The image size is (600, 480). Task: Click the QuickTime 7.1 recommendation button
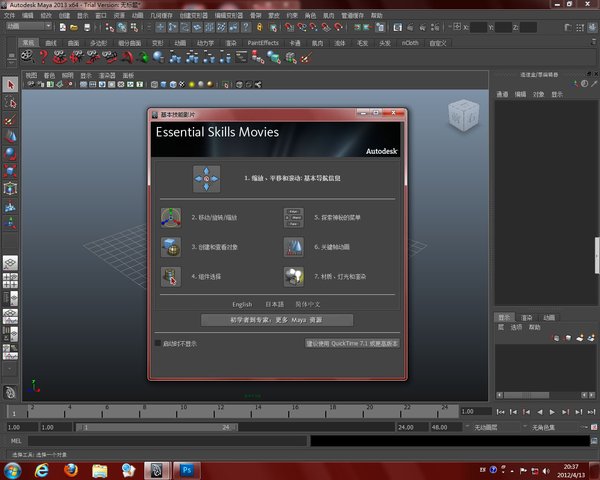point(352,343)
